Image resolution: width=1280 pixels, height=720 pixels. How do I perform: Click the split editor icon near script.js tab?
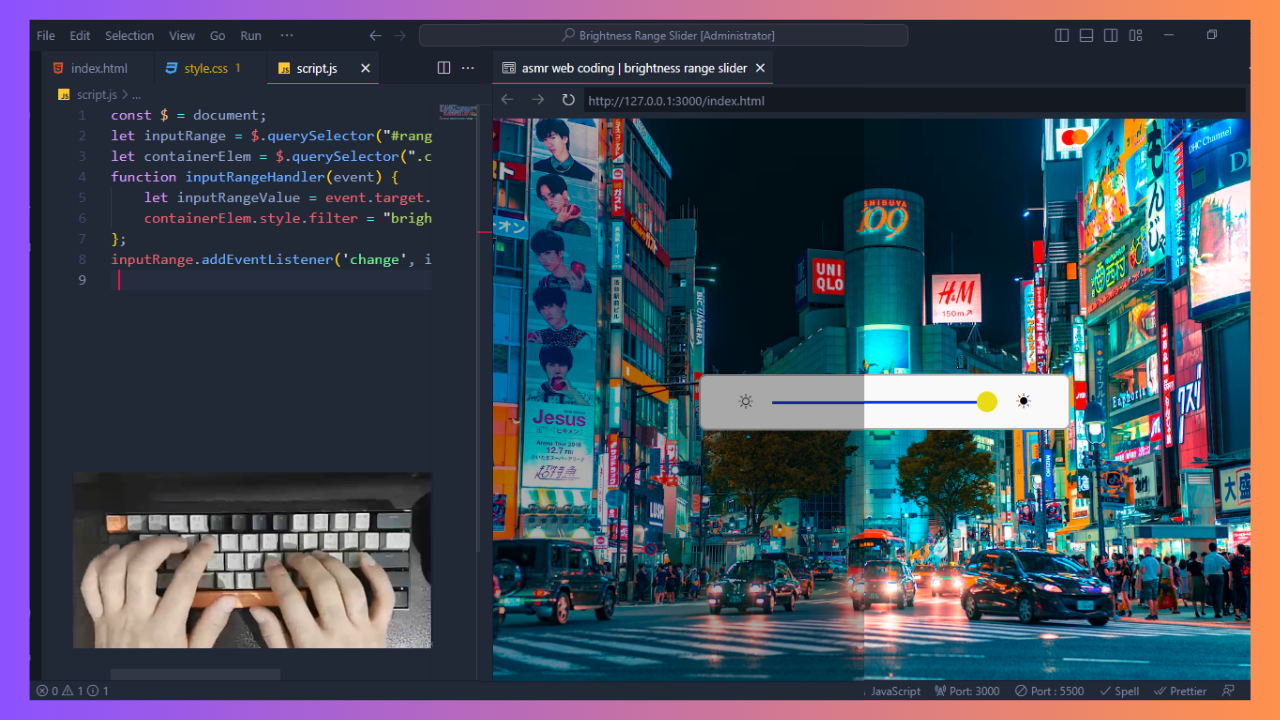[x=443, y=67]
